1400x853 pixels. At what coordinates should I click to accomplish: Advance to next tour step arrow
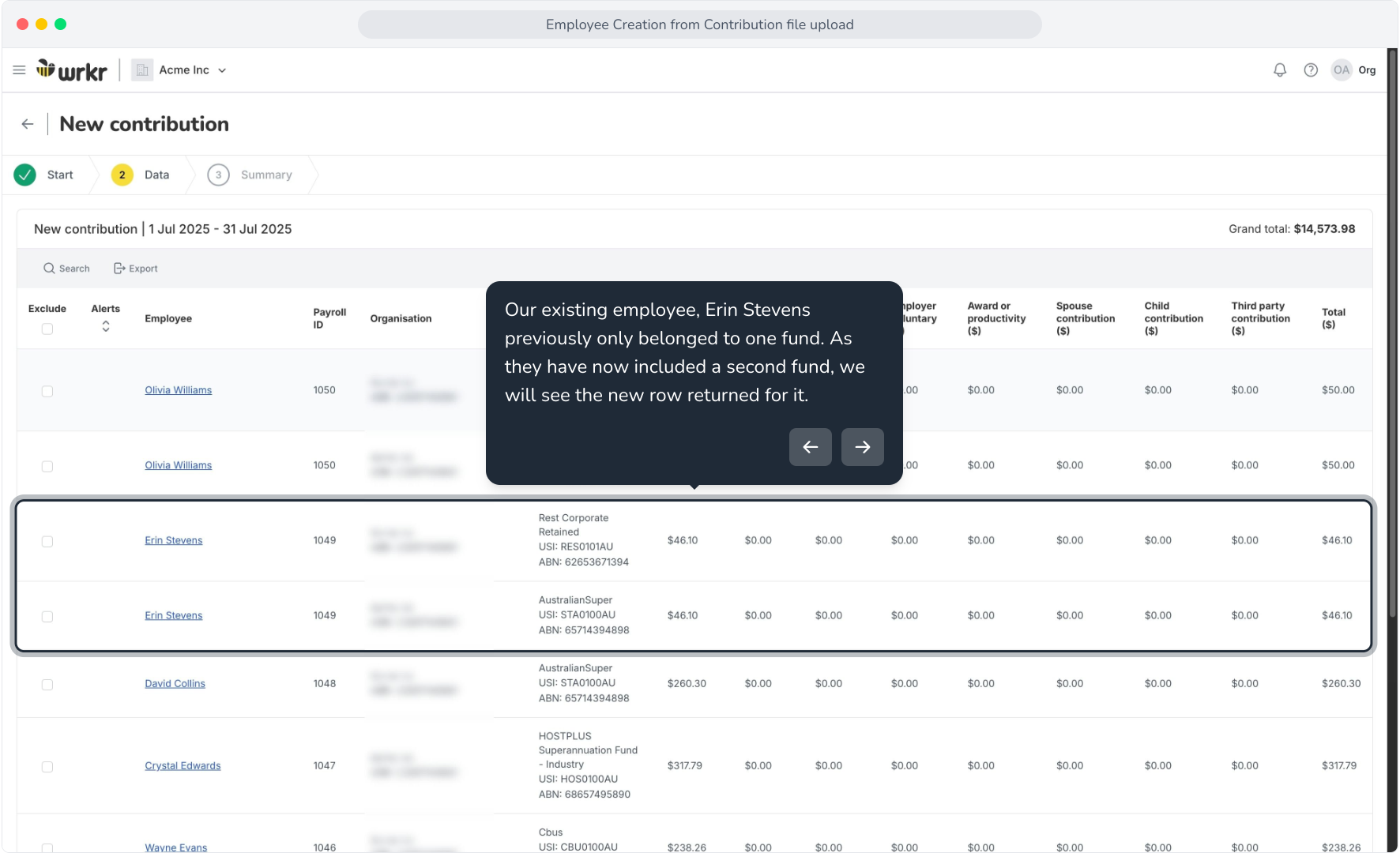[x=863, y=447]
